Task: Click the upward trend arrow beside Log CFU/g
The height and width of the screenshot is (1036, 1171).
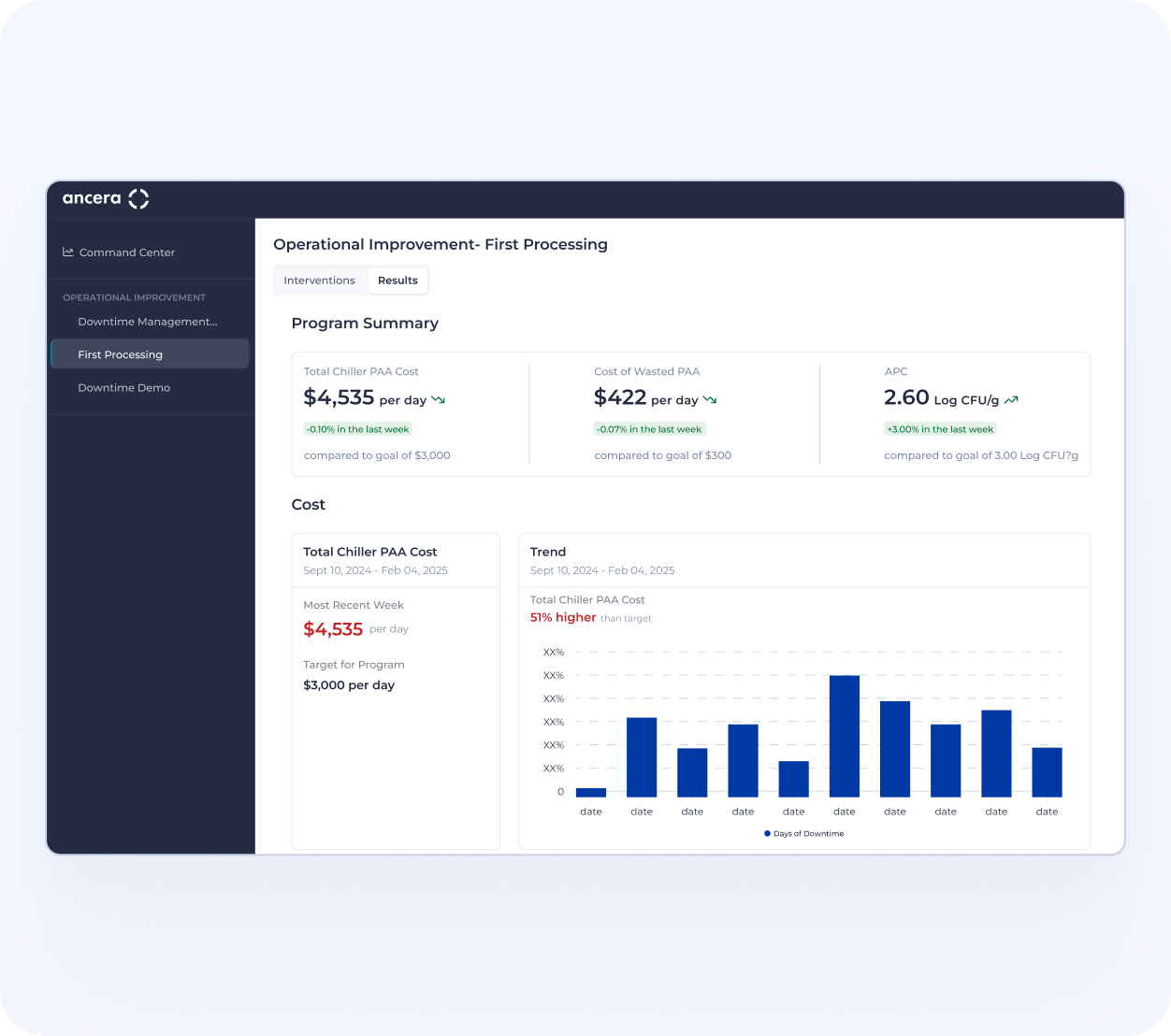Action: tap(1011, 399)
